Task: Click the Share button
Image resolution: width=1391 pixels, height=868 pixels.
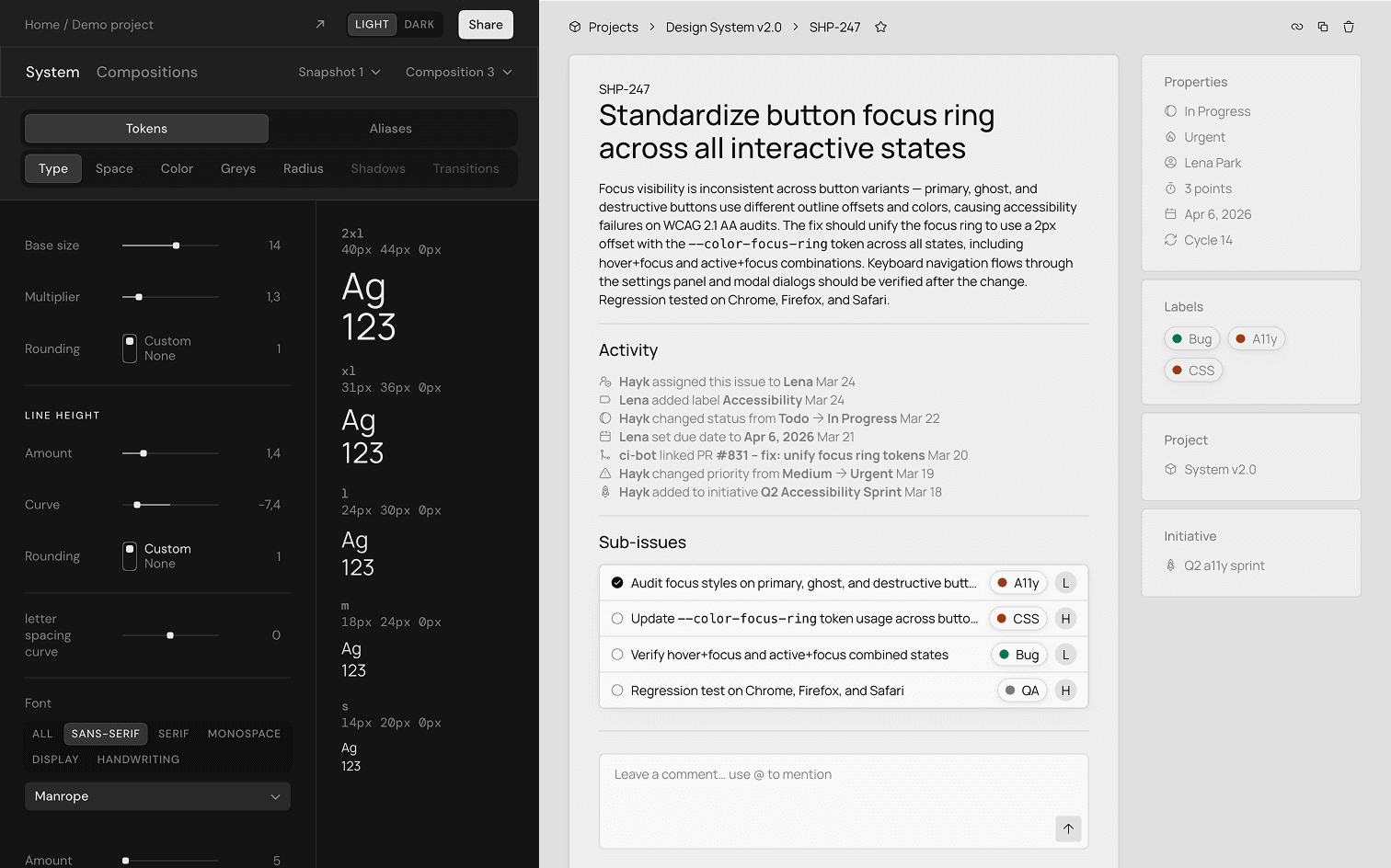Action: 486,25
